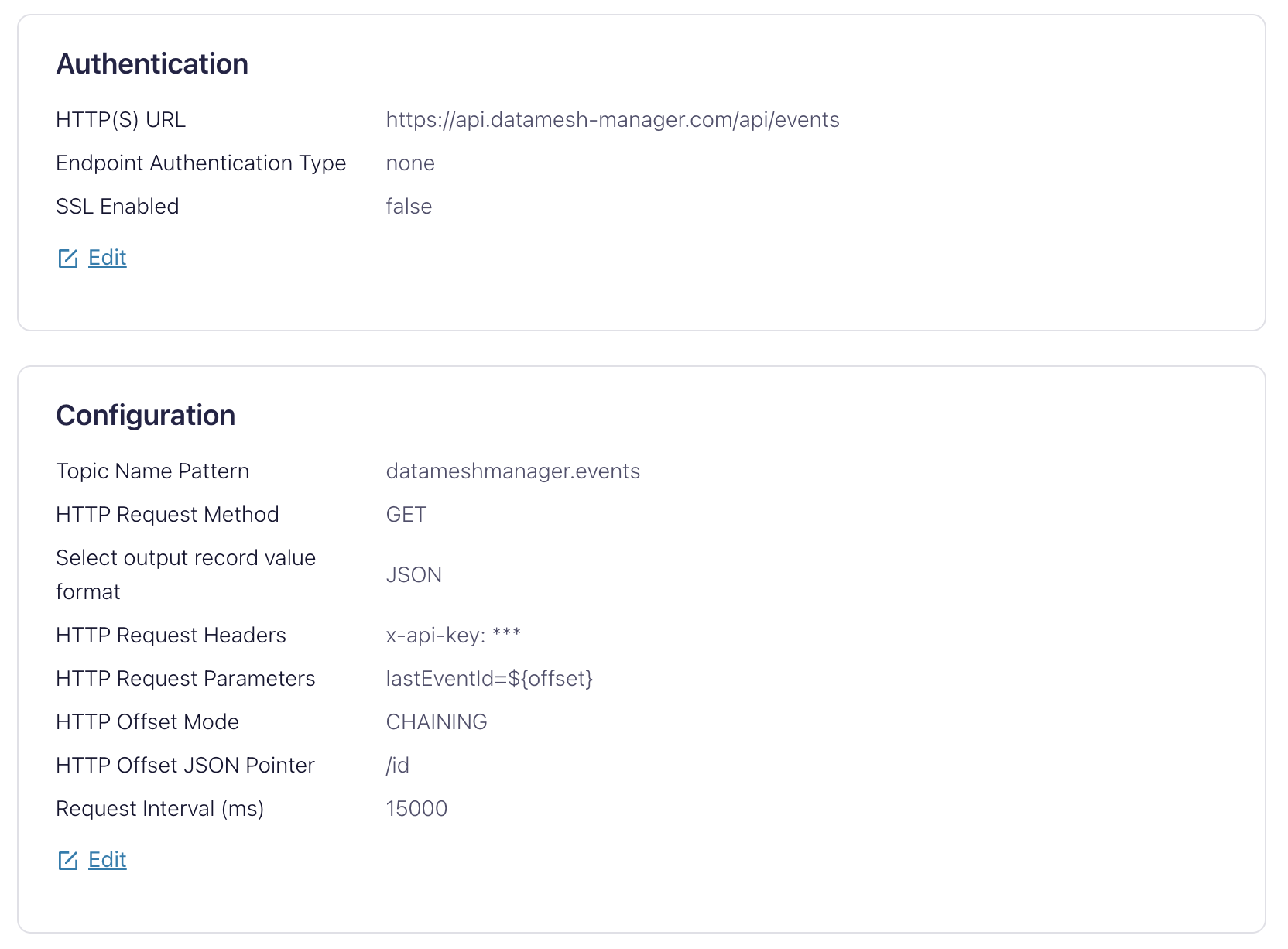
Task: Open the Configuration section's Edit link
Action: pyautogui.click(x=107, y=860)
